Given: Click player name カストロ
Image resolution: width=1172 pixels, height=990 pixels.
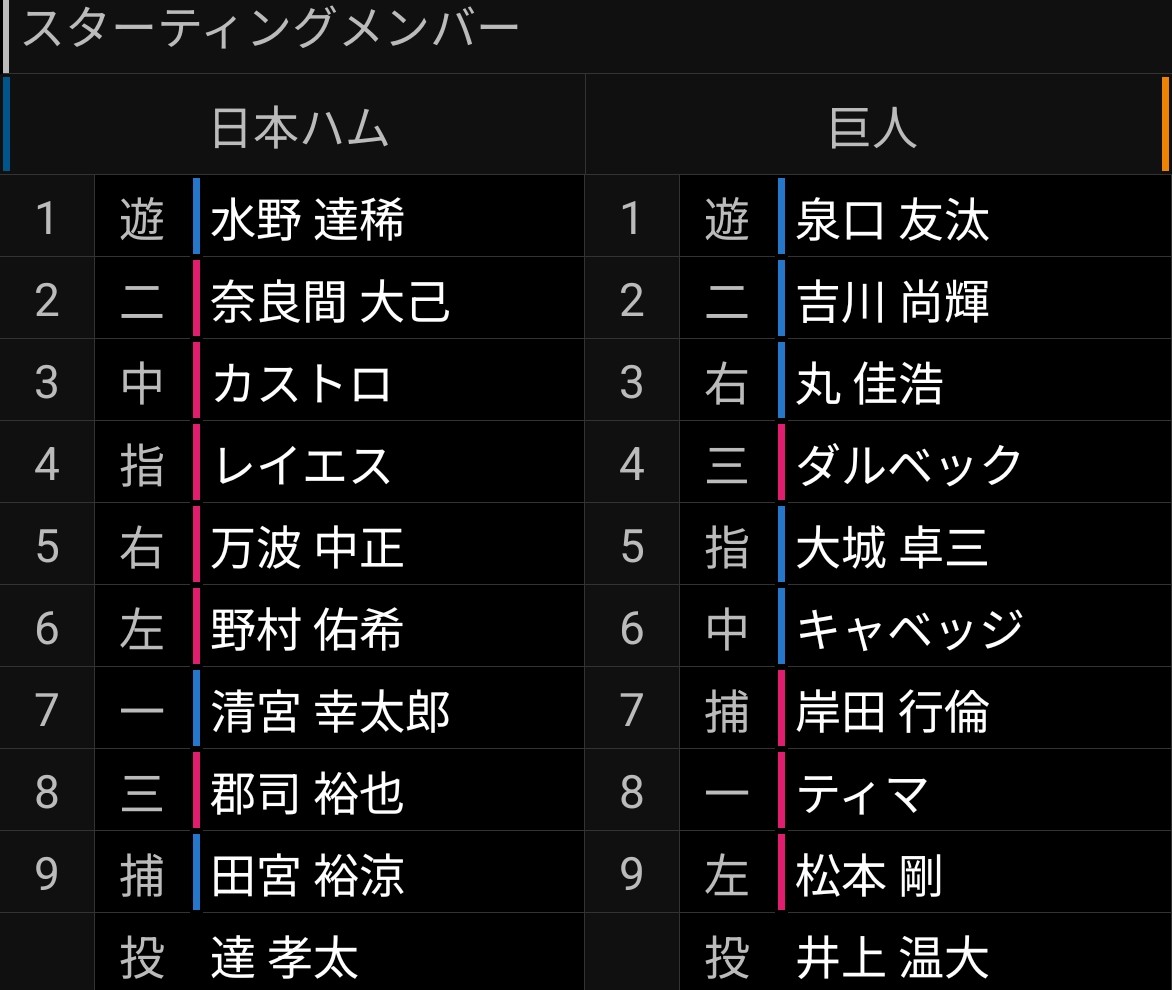Looking at the screenshot, I should [301, 383].
